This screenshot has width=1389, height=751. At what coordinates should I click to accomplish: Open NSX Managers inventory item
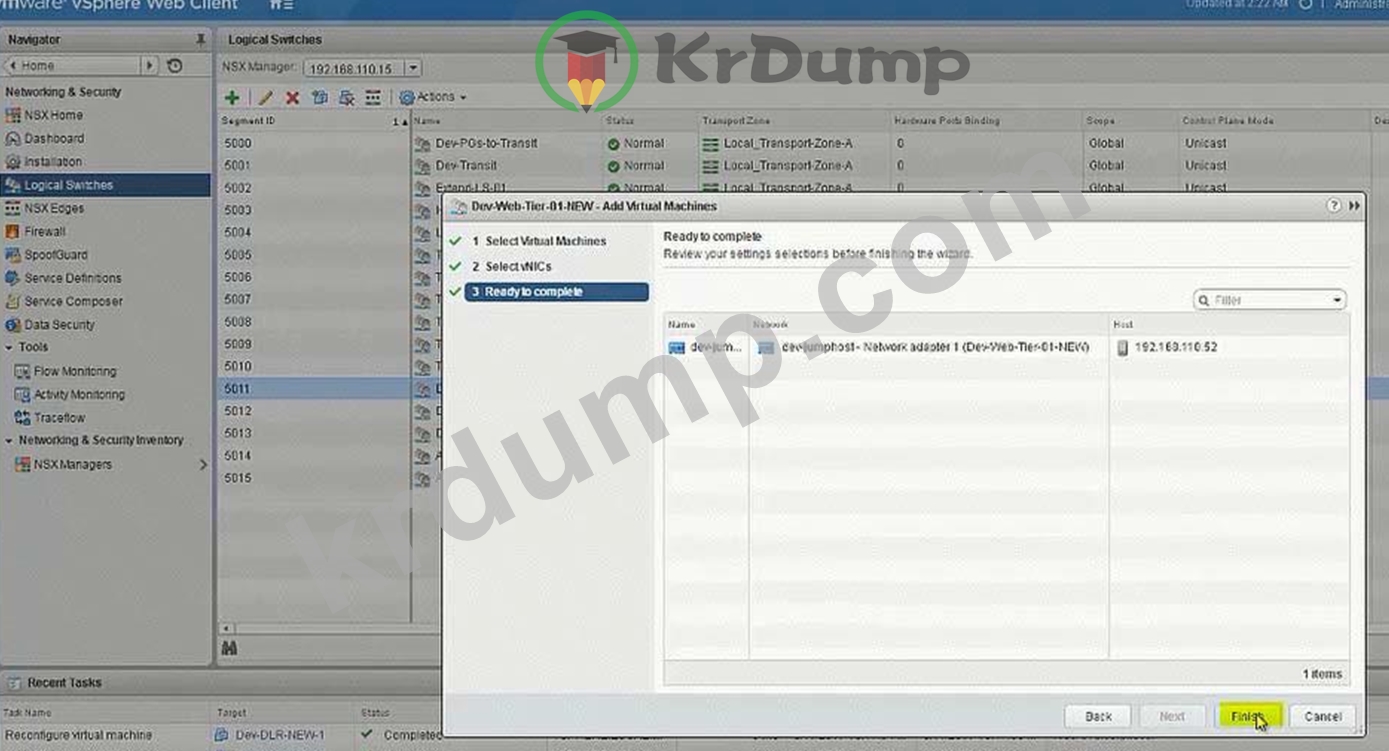pyautogui.click(x=72, y=464)
